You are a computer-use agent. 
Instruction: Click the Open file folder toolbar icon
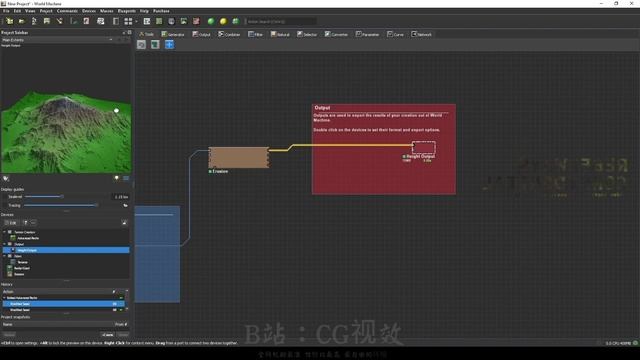22,21
